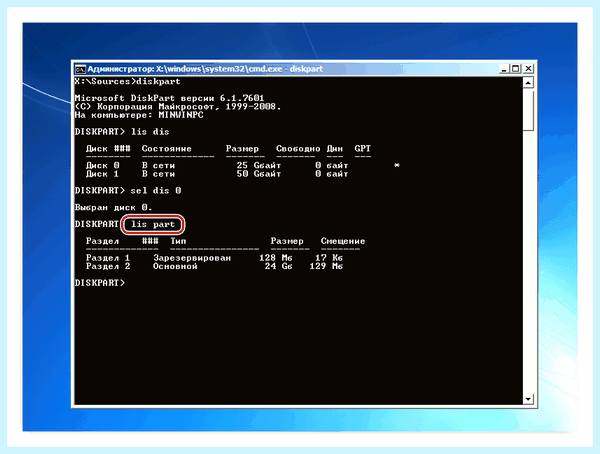Click the 'Раздел 1' row label
Screen dimensions: 600x454
(x=108, y=258)
